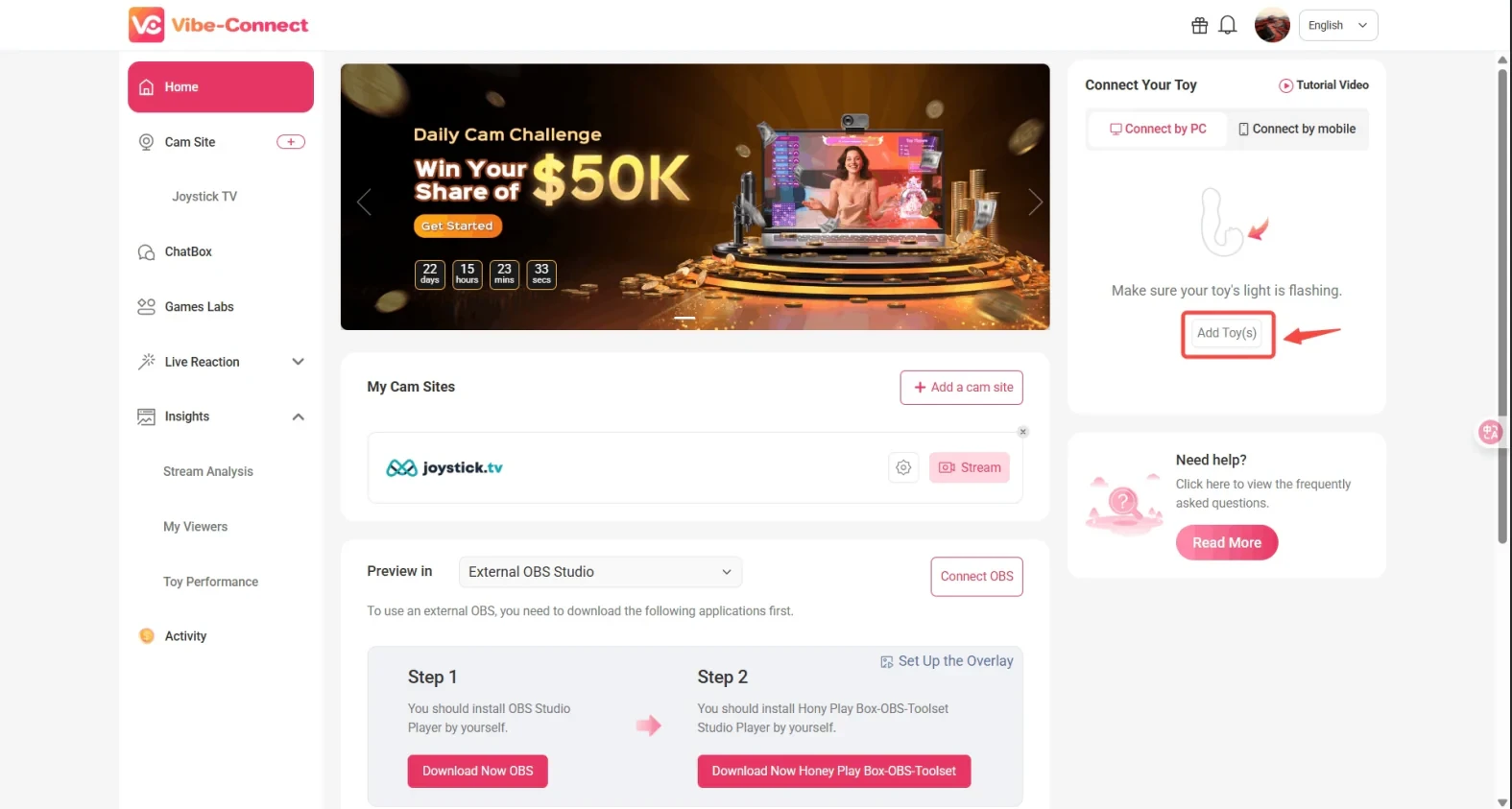Click the Add Toy(s) button
This screenshot has width=1512, height=809.
pos(1227,333)
